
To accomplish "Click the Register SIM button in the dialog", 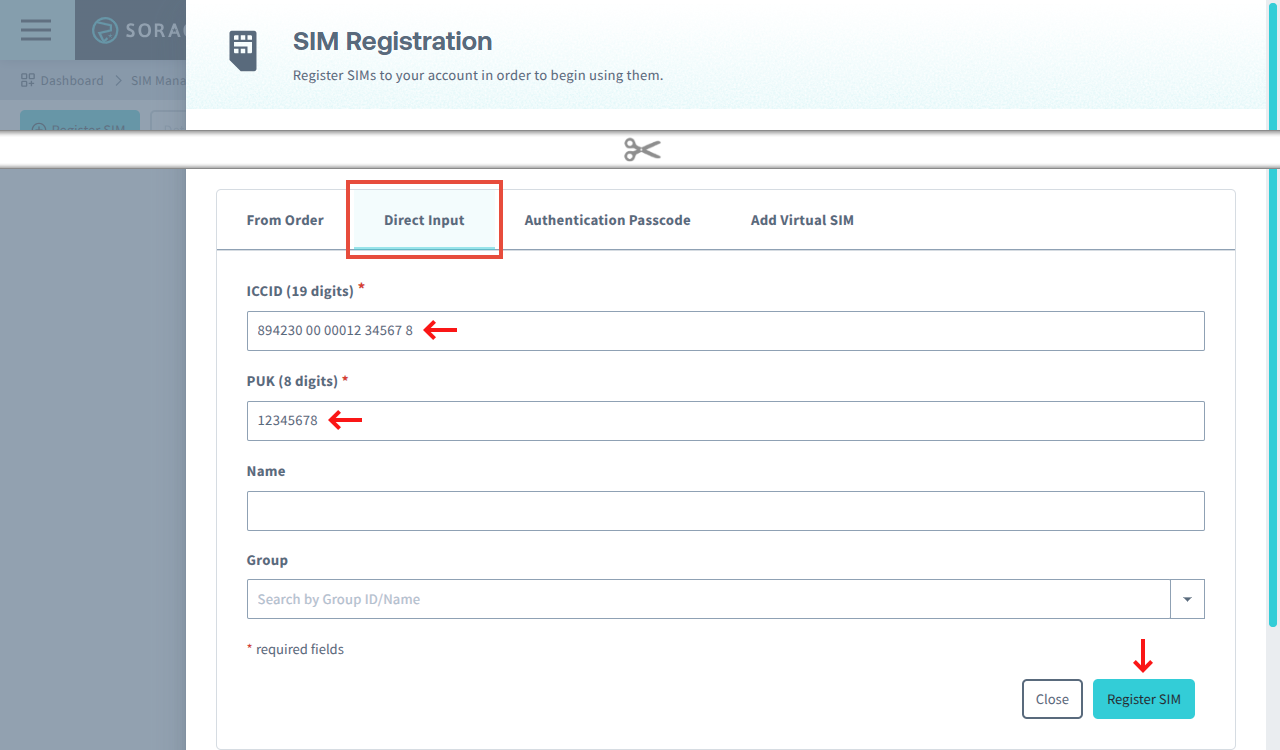I will click(x=1143, y=698).
